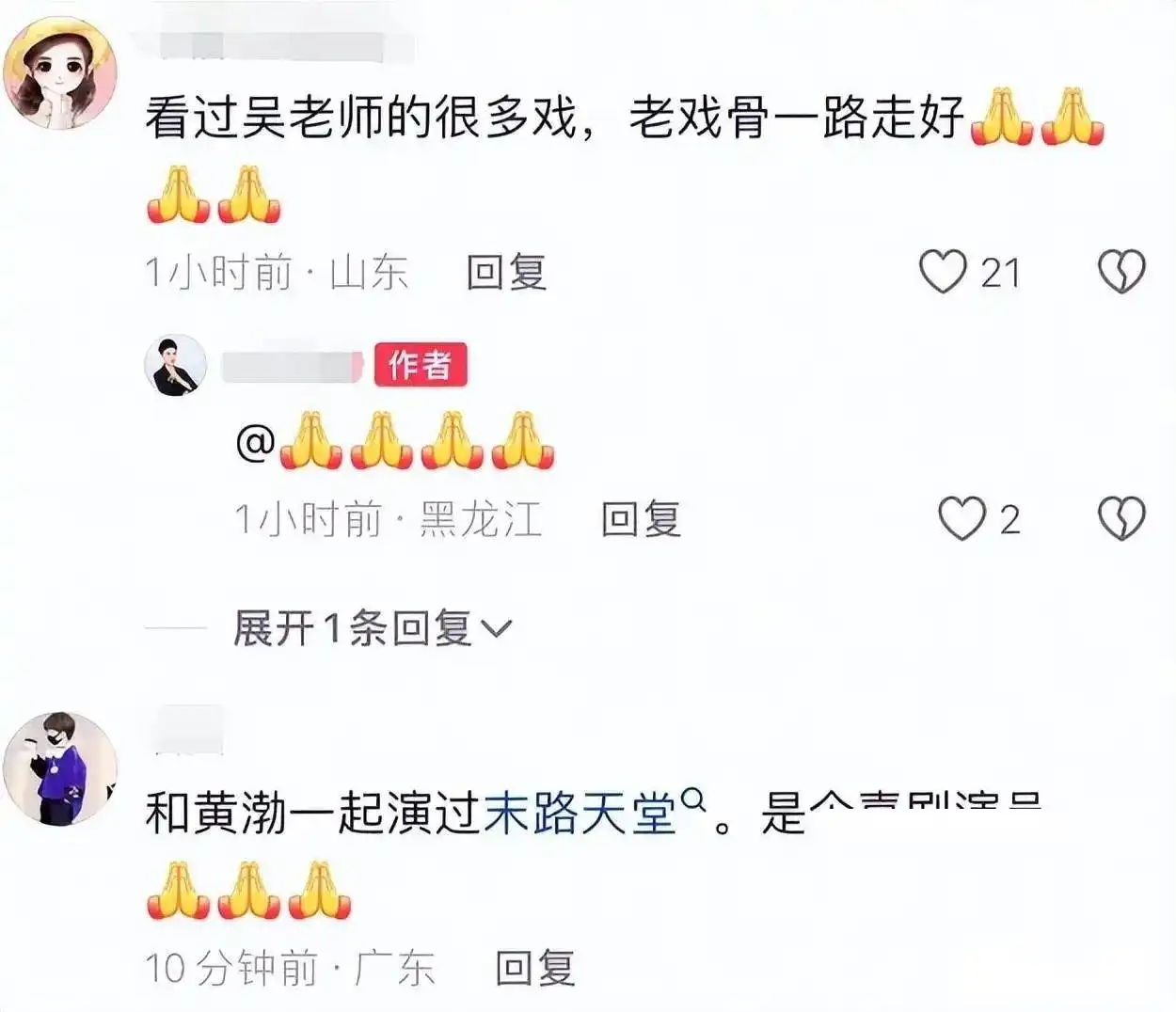Reply to the Guangdong comment via 回复
Viewport: 1176px width, 1012px height.
[x=535, y=968]
